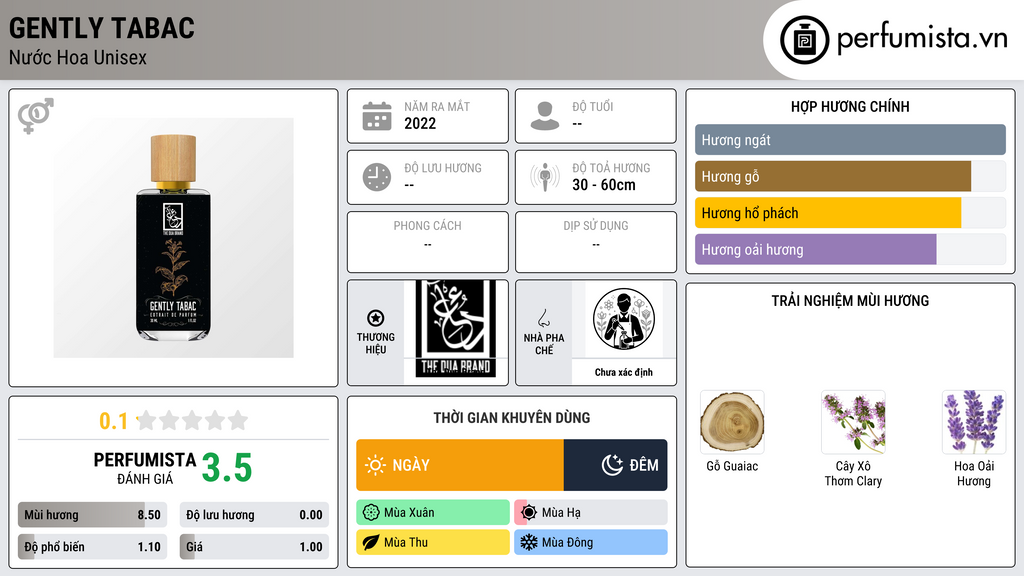This screenshot has height=576, width=1024.
Task: Click the Hoa Oải Hương note caption
Action: (x=974, y=473)
